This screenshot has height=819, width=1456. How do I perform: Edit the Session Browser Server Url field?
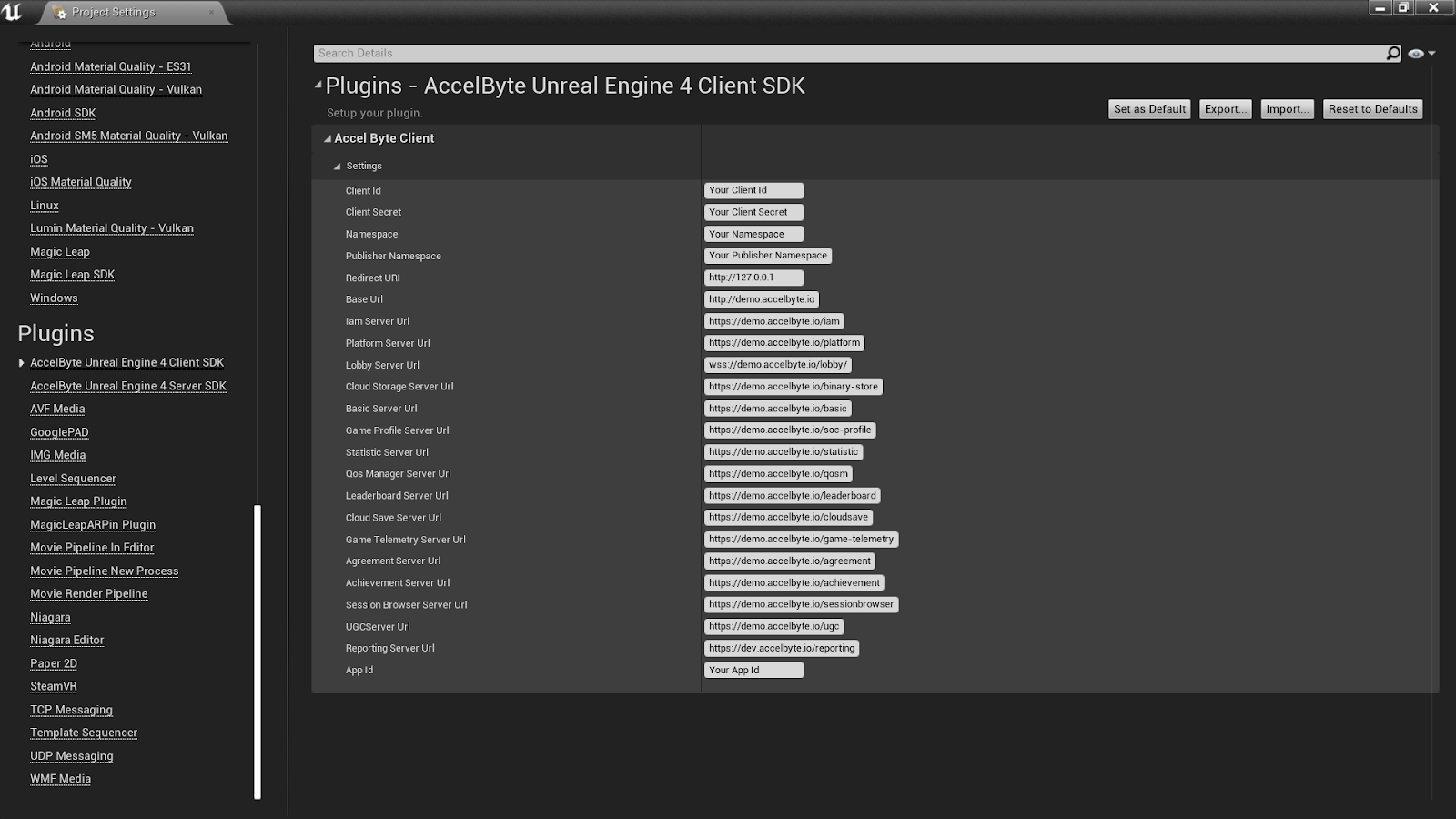[x=802, y=605]
